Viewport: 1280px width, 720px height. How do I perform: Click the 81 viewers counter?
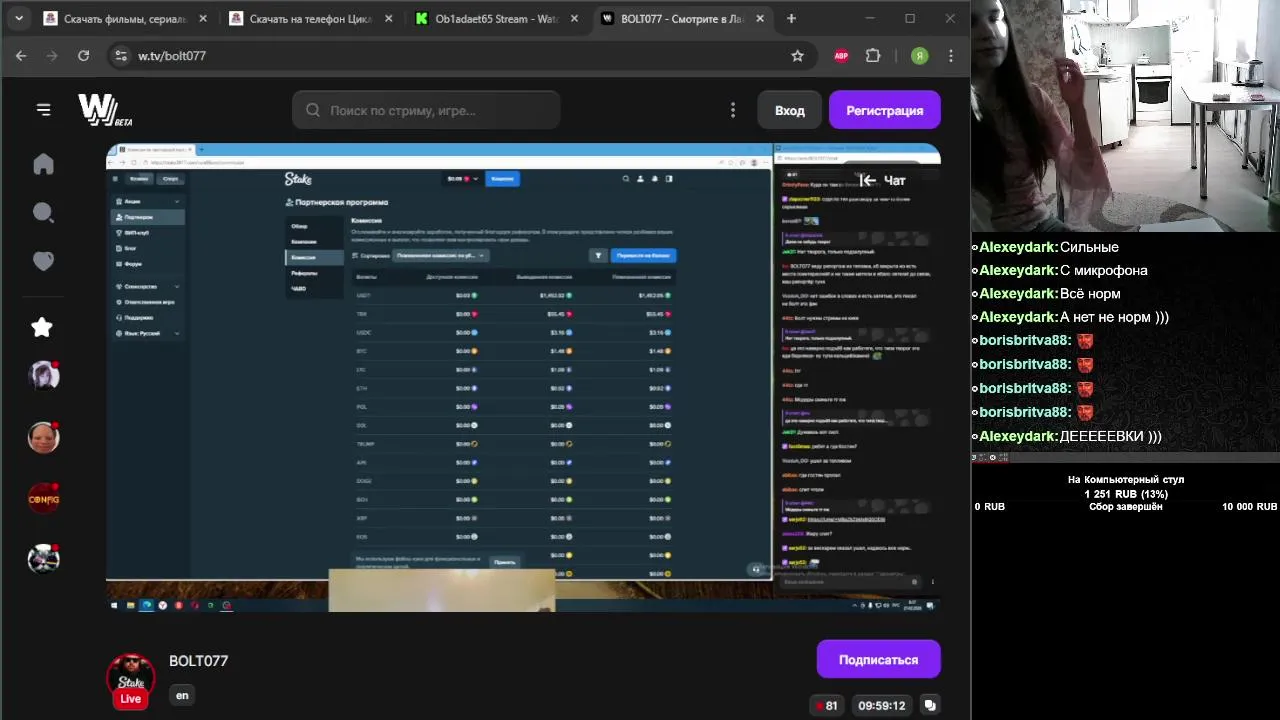(x=825, y=705)
